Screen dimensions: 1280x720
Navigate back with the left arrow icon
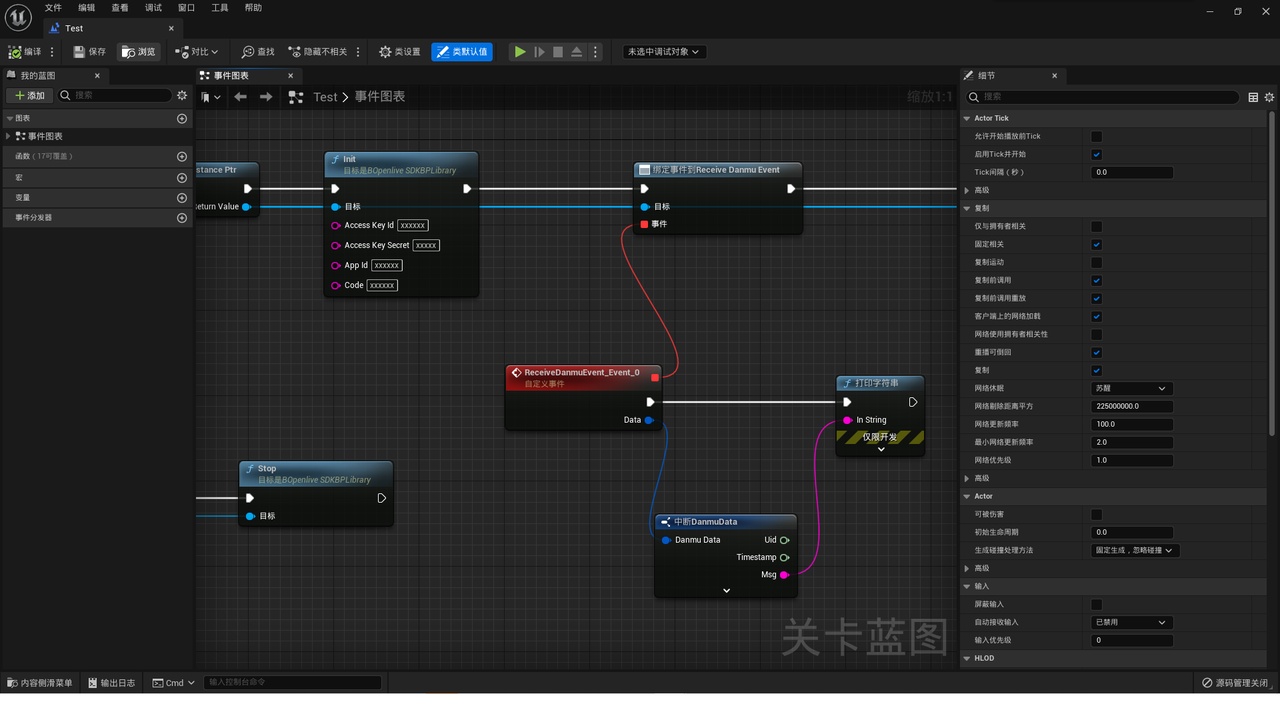[240, 97]
